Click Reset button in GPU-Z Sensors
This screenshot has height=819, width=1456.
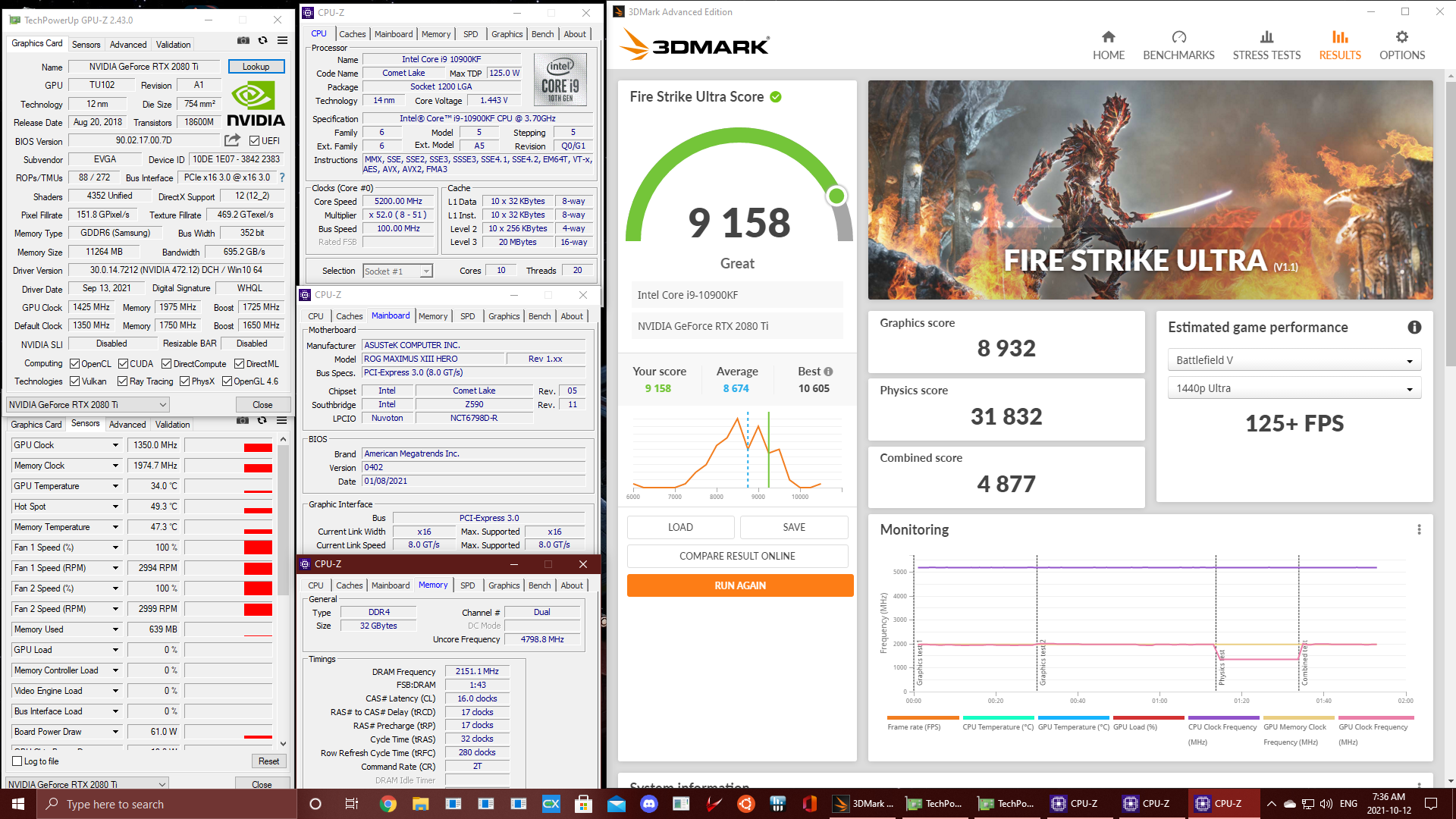[x=268, y=761]
